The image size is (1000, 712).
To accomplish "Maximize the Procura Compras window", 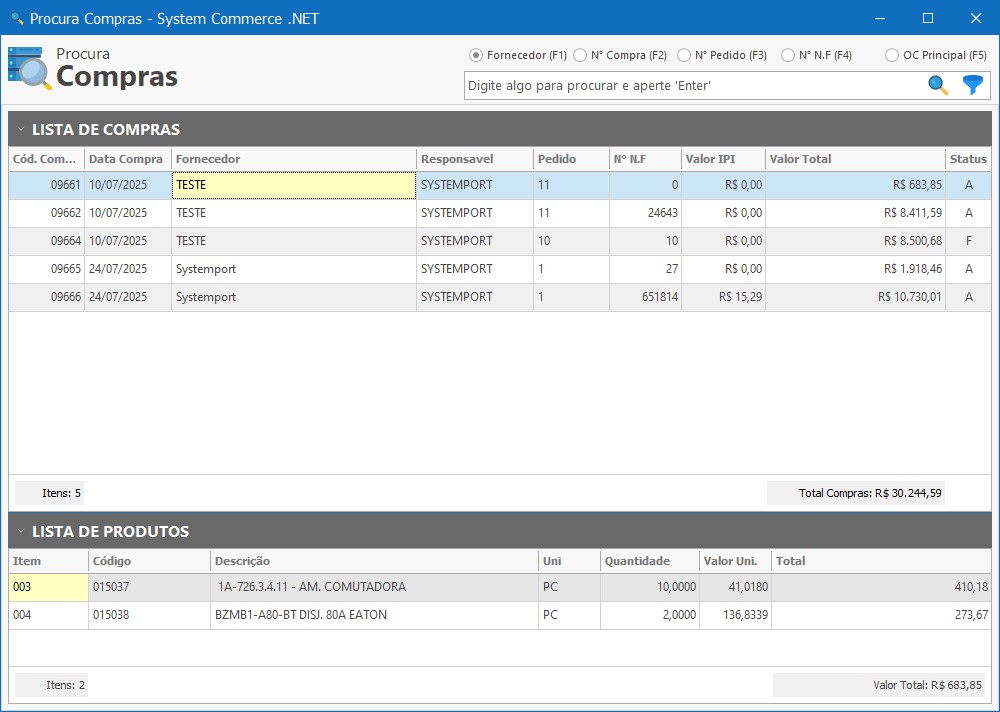I will click(x=927, y=18).
